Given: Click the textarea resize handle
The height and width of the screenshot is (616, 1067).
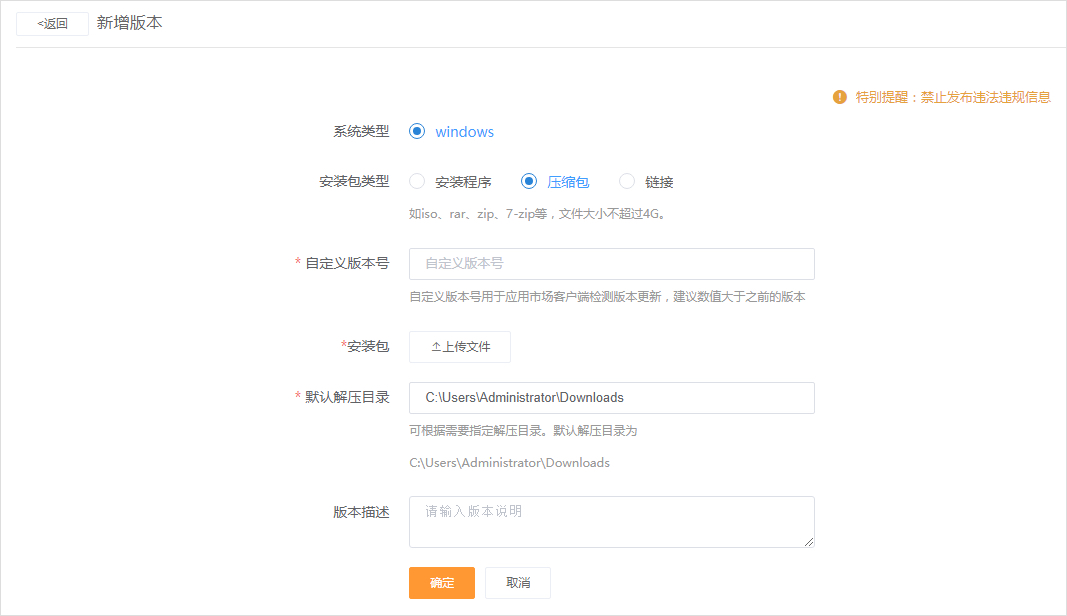Looking at the screenshot, I should (809, 543).
